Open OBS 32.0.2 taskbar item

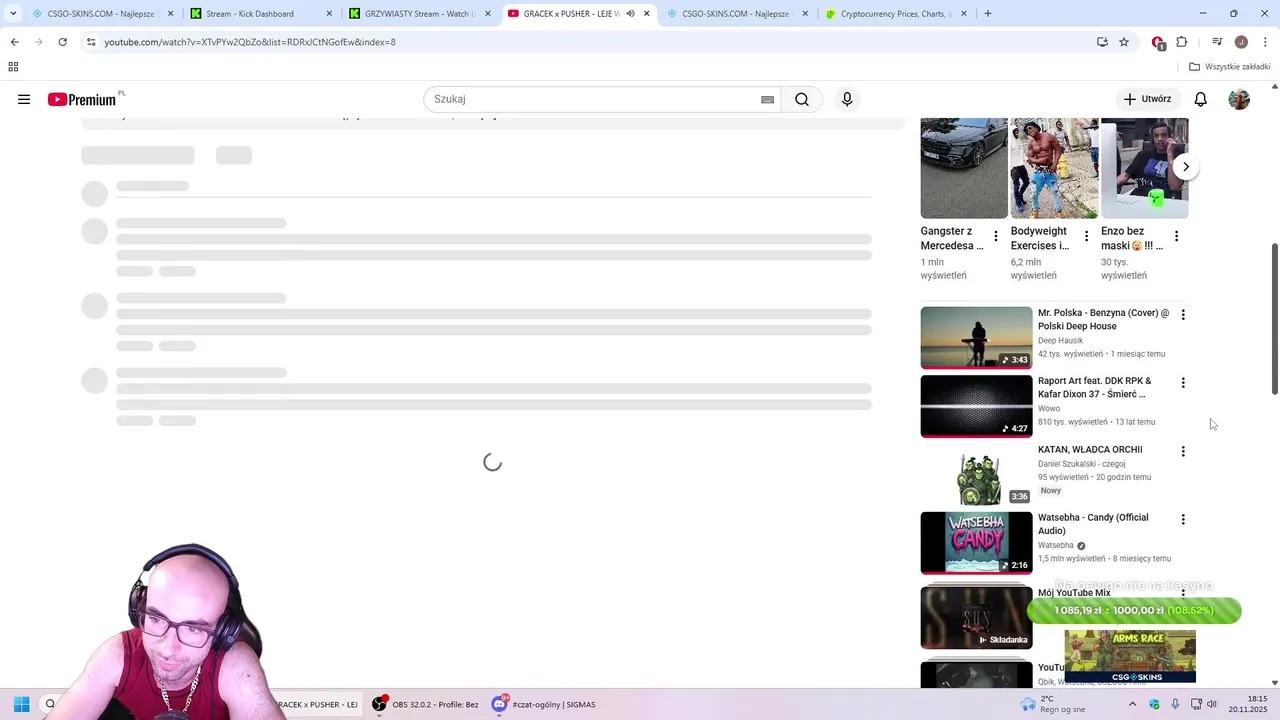425,704
